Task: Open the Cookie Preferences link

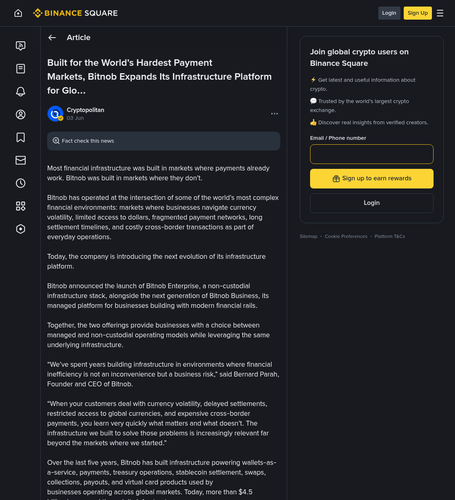Action: tap(346, 236)
